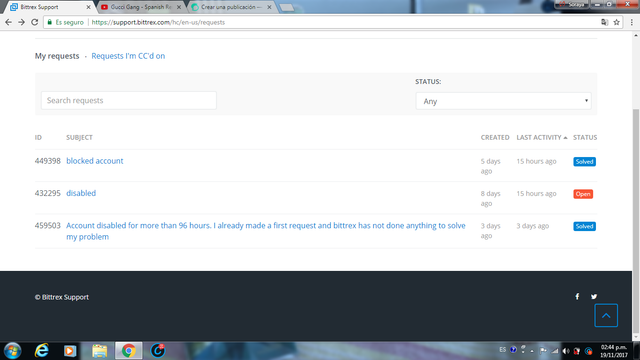Screen dimensions: 640x360
Task: Open the Chrome three-dot menu
Action: [631, 22]
